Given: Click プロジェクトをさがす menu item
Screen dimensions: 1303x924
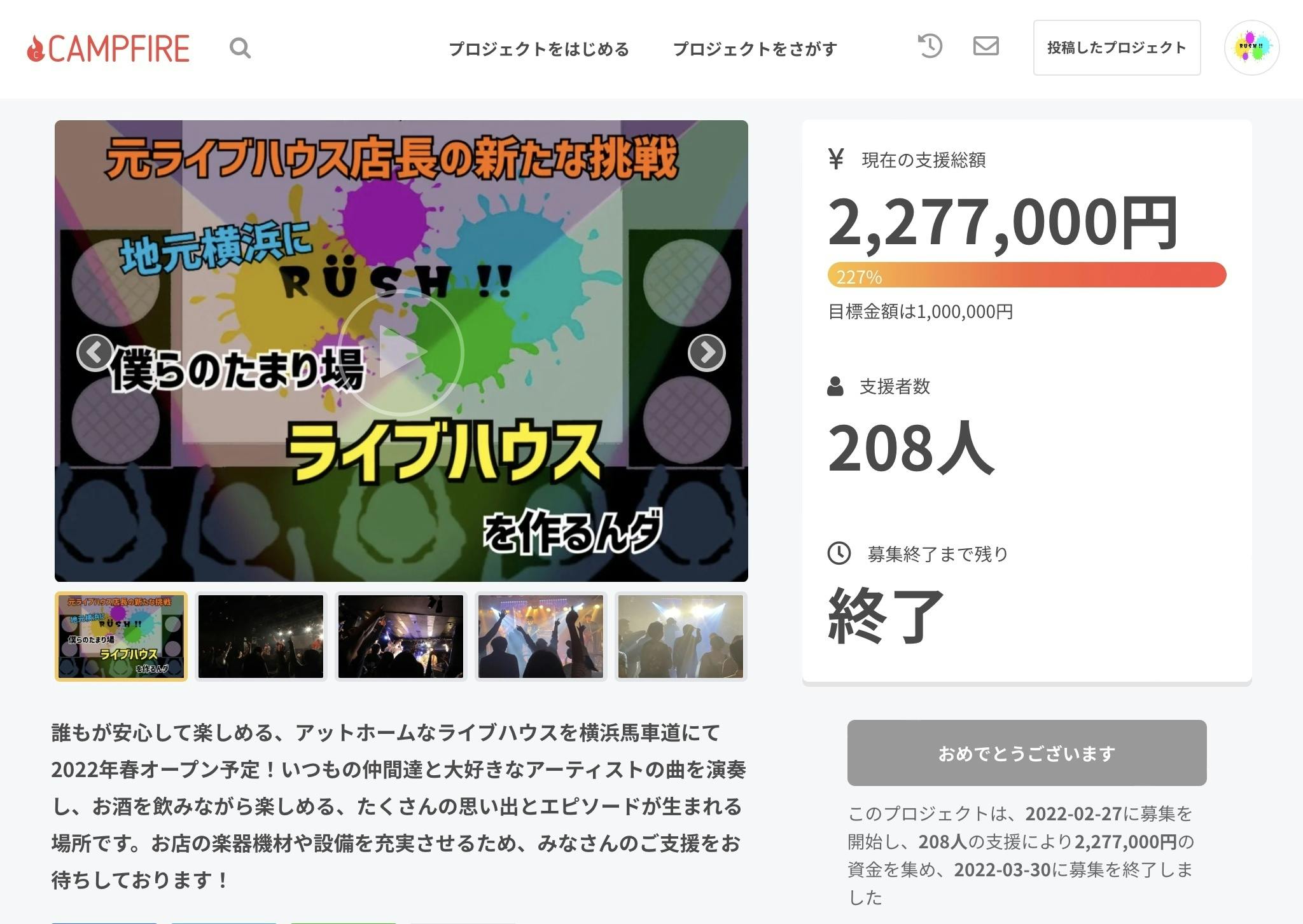Looking at the screenshot, I should pyautogui.click(x=755, y=49).
